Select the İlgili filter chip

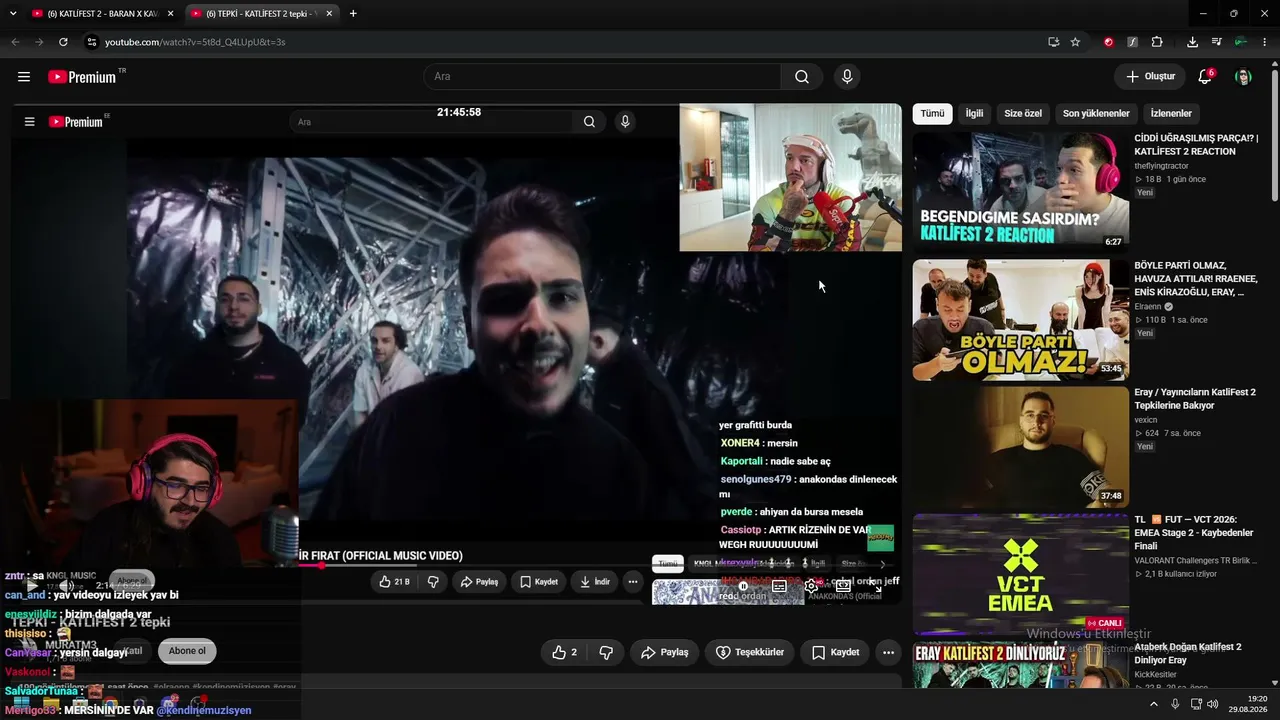point(974,114)
